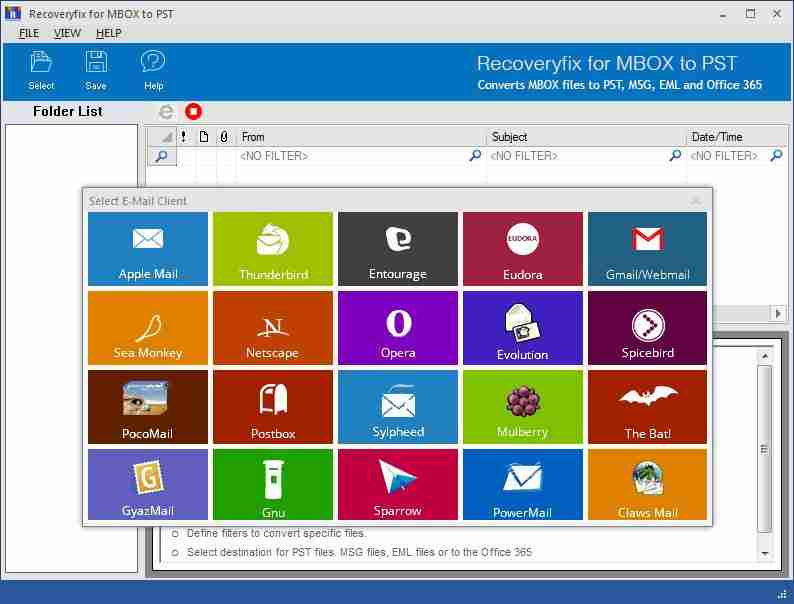Click horizontal scrollbar right arrow
This screenshot has width=794, height=604.
click(778, 313)
